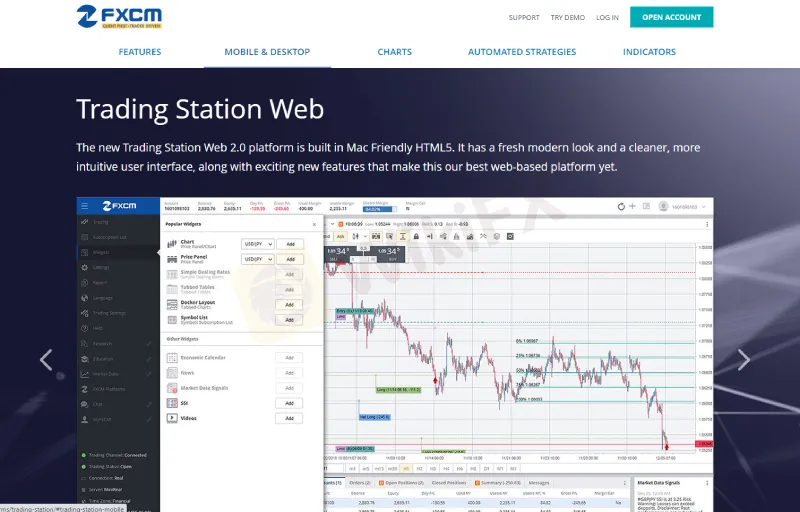Add the Videos widget

point(289,418)
